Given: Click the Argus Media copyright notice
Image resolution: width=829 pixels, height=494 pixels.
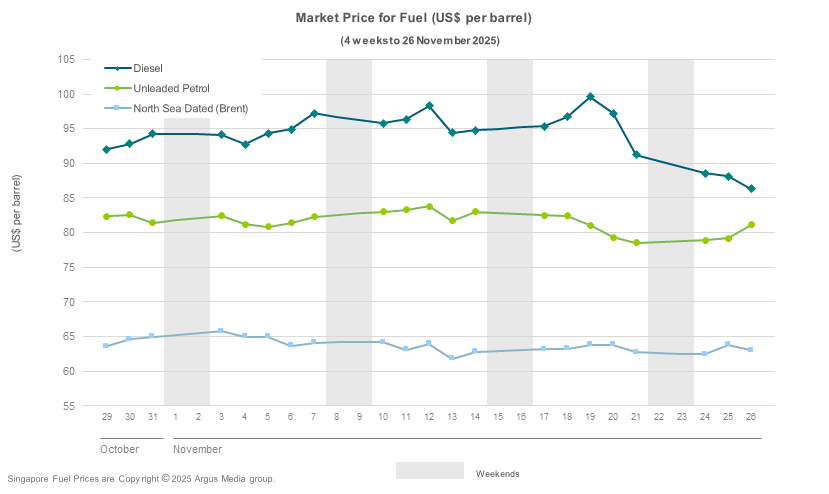Looking at the screenshot, I should (x=140, y=479).
